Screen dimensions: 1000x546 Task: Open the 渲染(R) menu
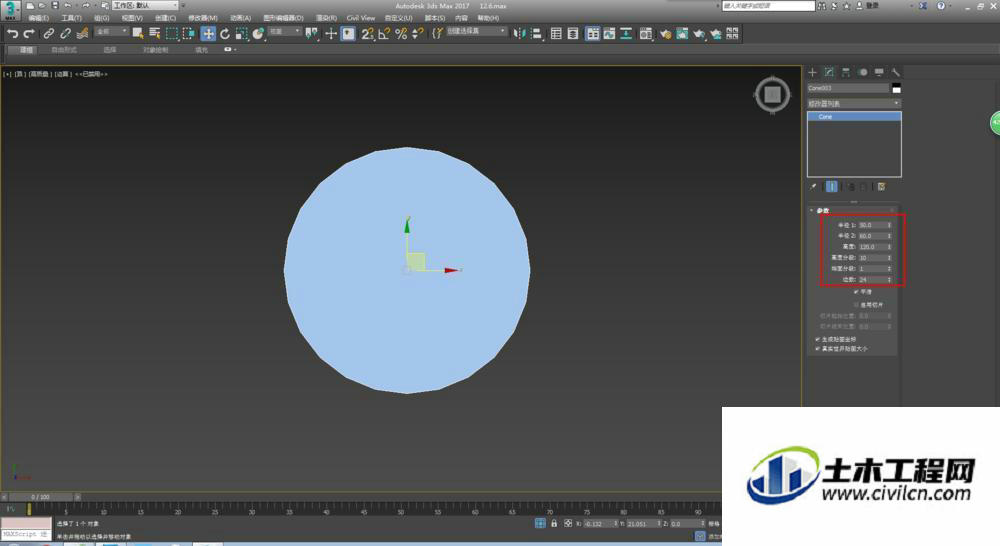[327, 18]
